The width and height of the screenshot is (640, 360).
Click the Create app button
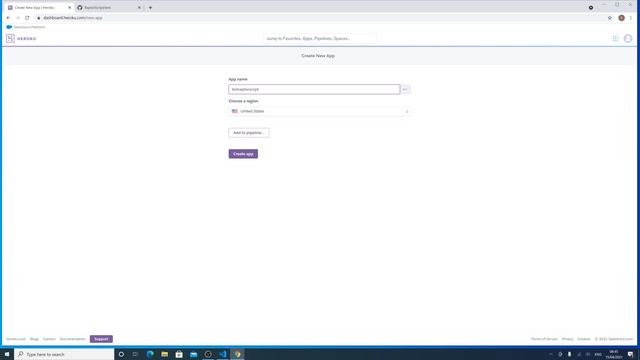243,154
